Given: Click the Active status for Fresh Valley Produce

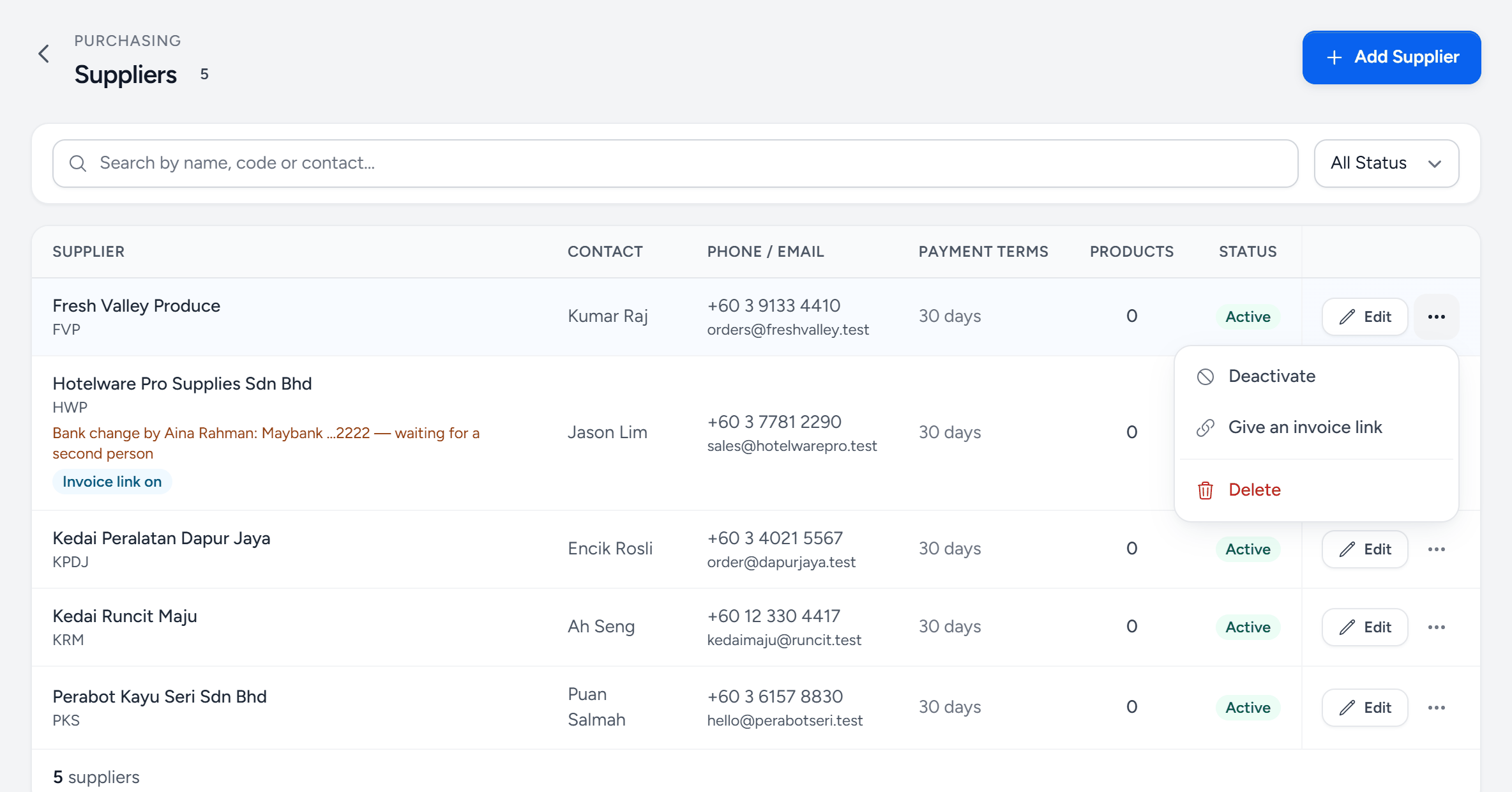Looking at the screenshot, I should [1248, 317].
